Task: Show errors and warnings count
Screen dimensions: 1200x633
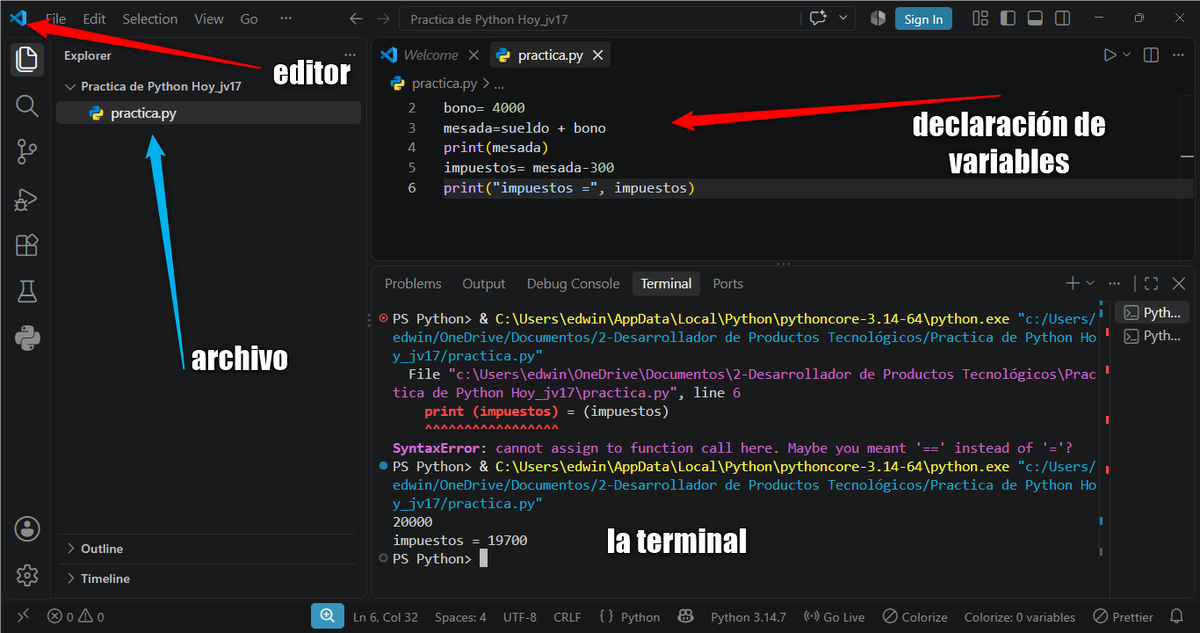Action: (76, 617)
